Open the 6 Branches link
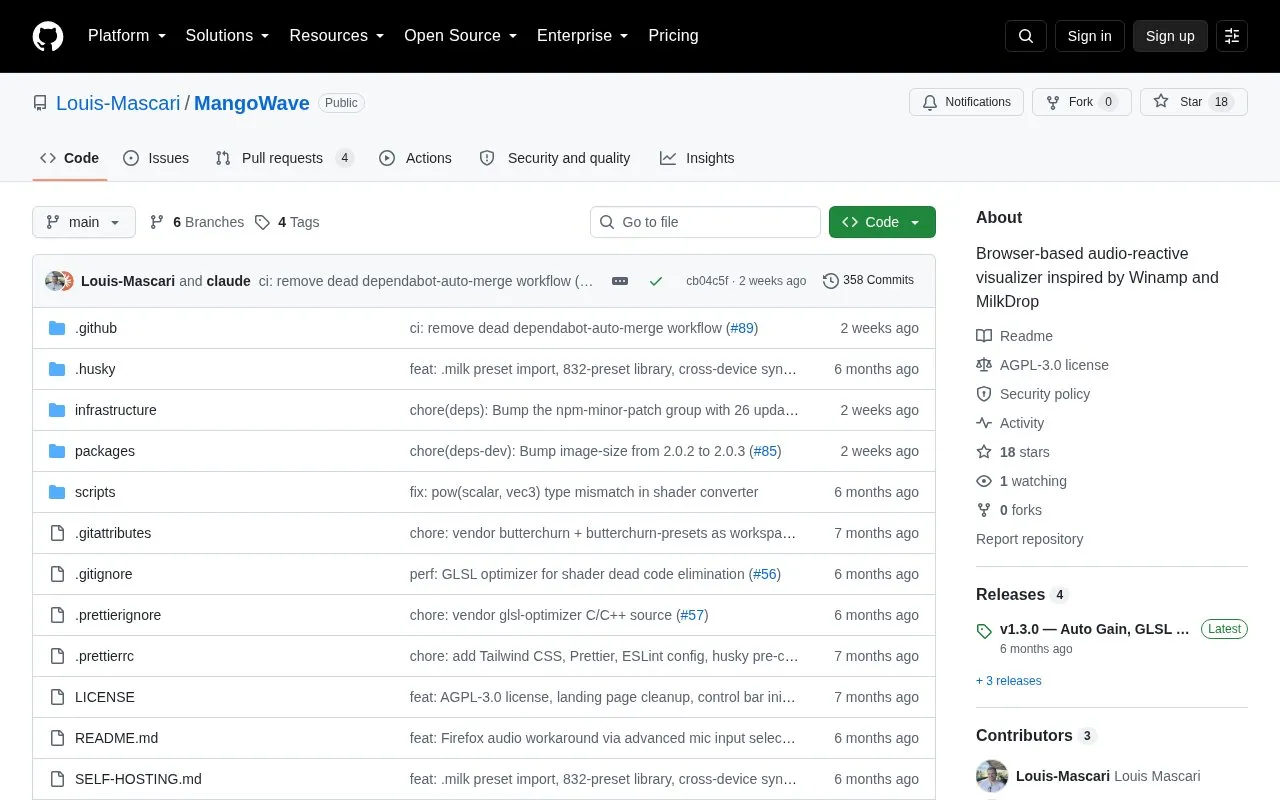This screenshot has height=800, width=1280. coord(197,222)
